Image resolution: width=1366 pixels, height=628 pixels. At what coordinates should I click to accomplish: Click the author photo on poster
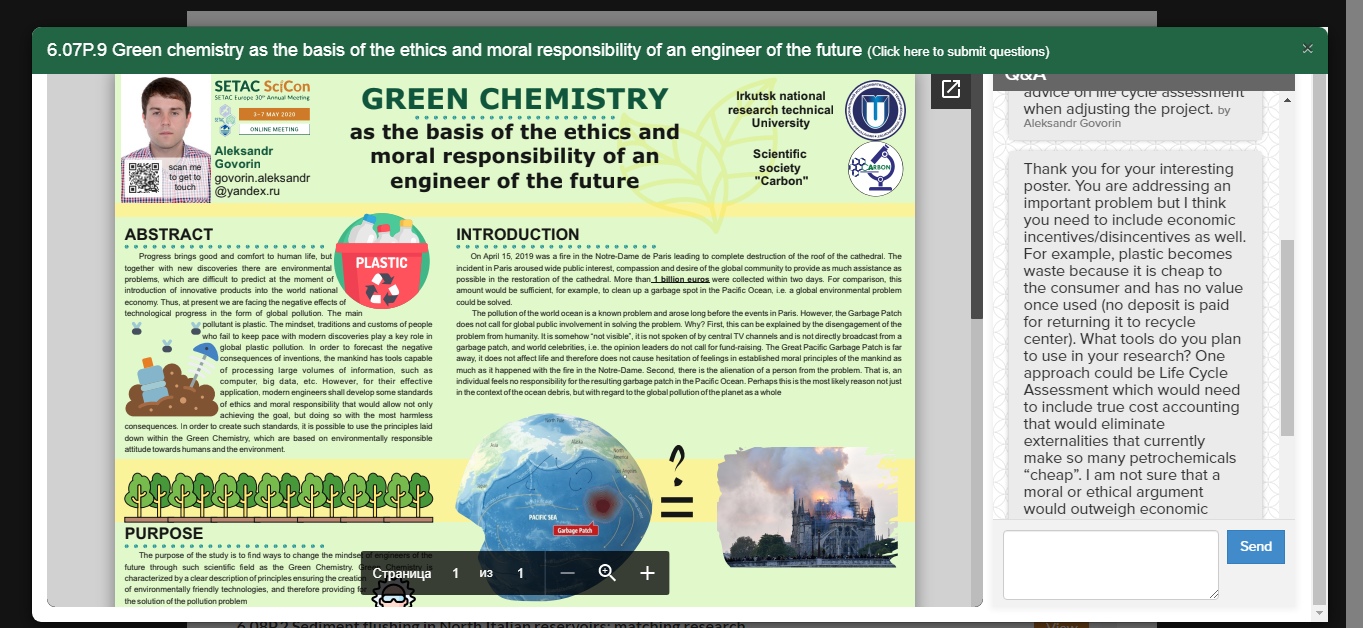[164, 118]
